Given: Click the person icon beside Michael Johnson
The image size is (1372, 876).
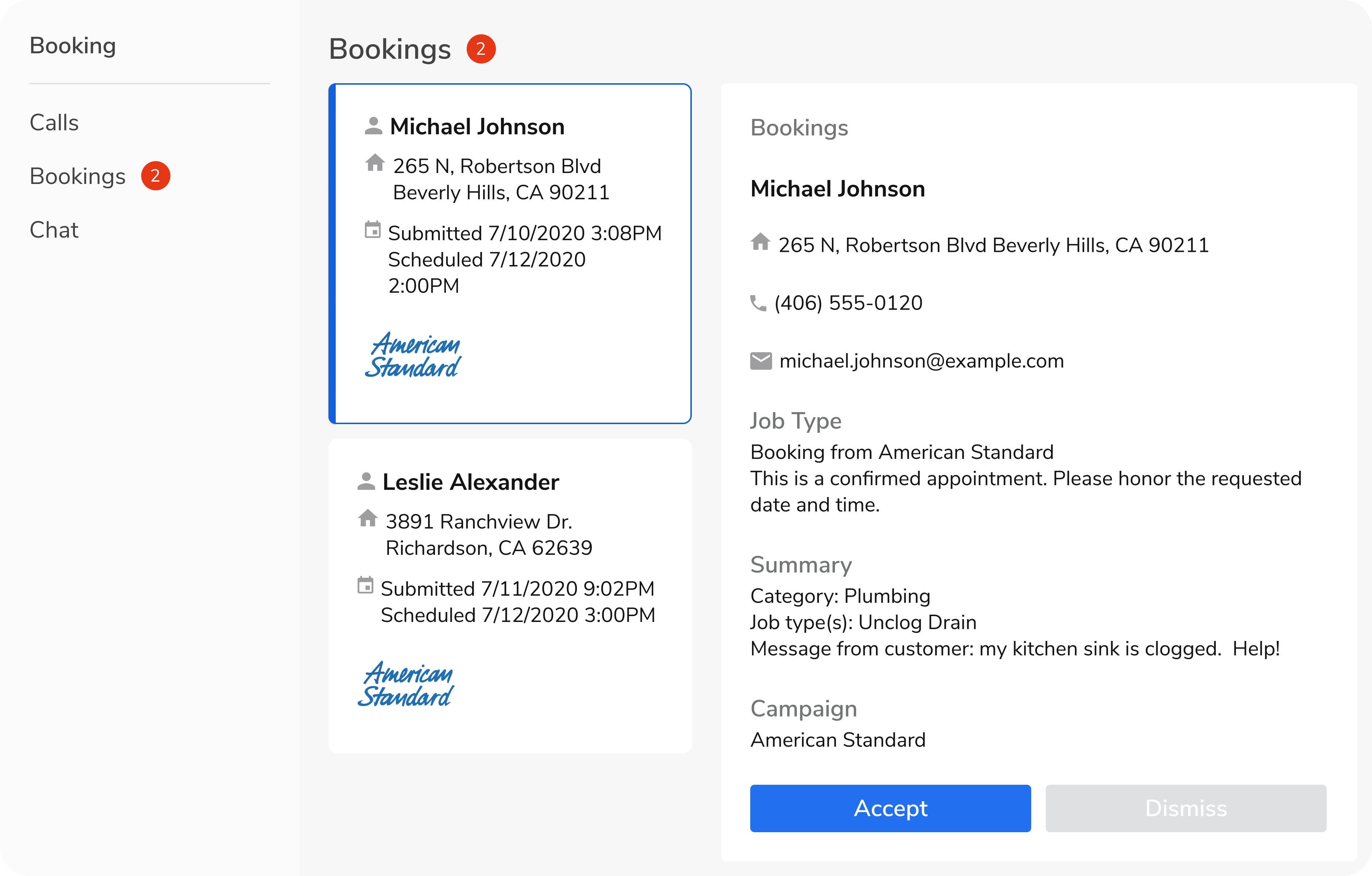Looking at the screenshot, I should click(373, 126).
